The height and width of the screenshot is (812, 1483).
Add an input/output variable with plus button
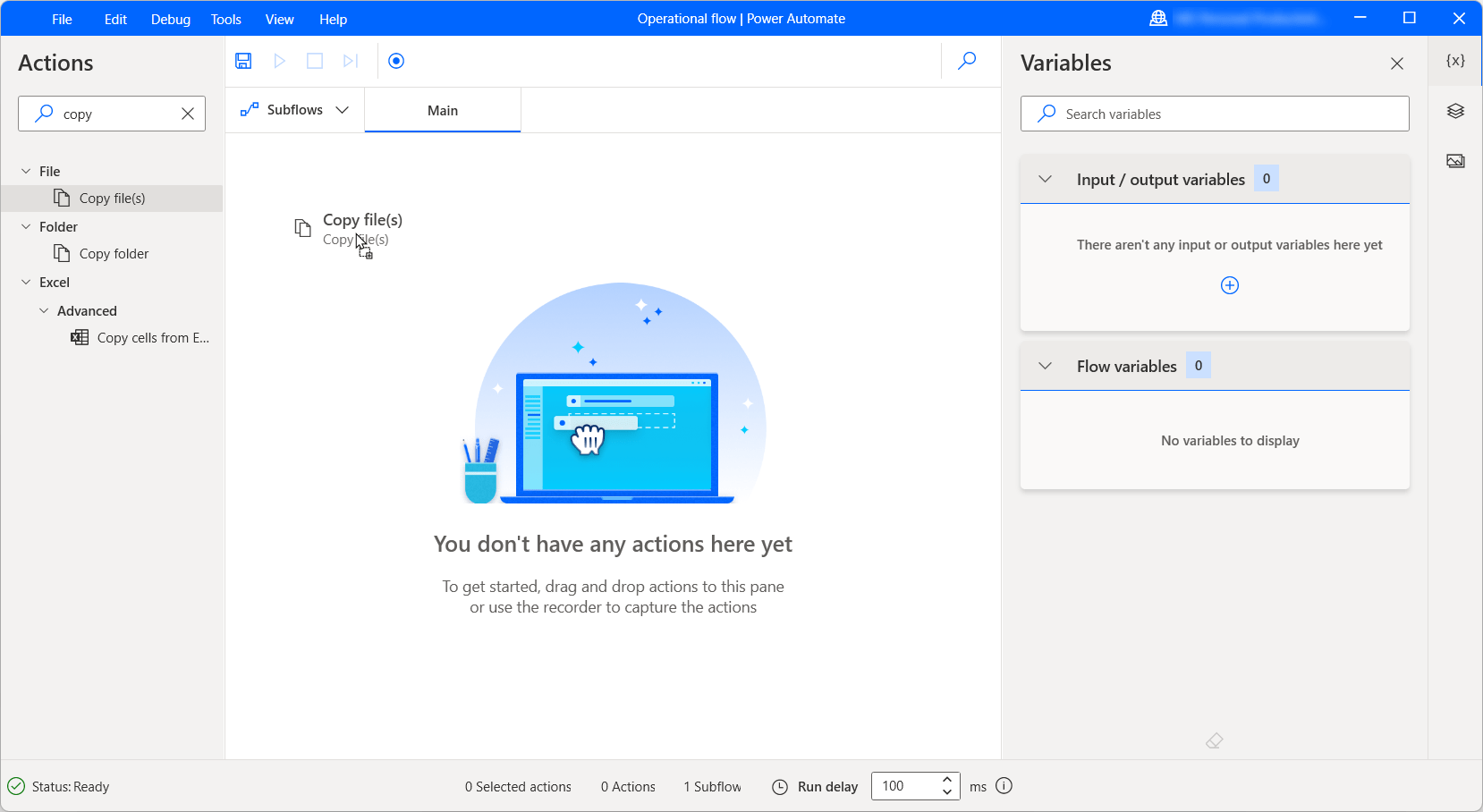1229,285
